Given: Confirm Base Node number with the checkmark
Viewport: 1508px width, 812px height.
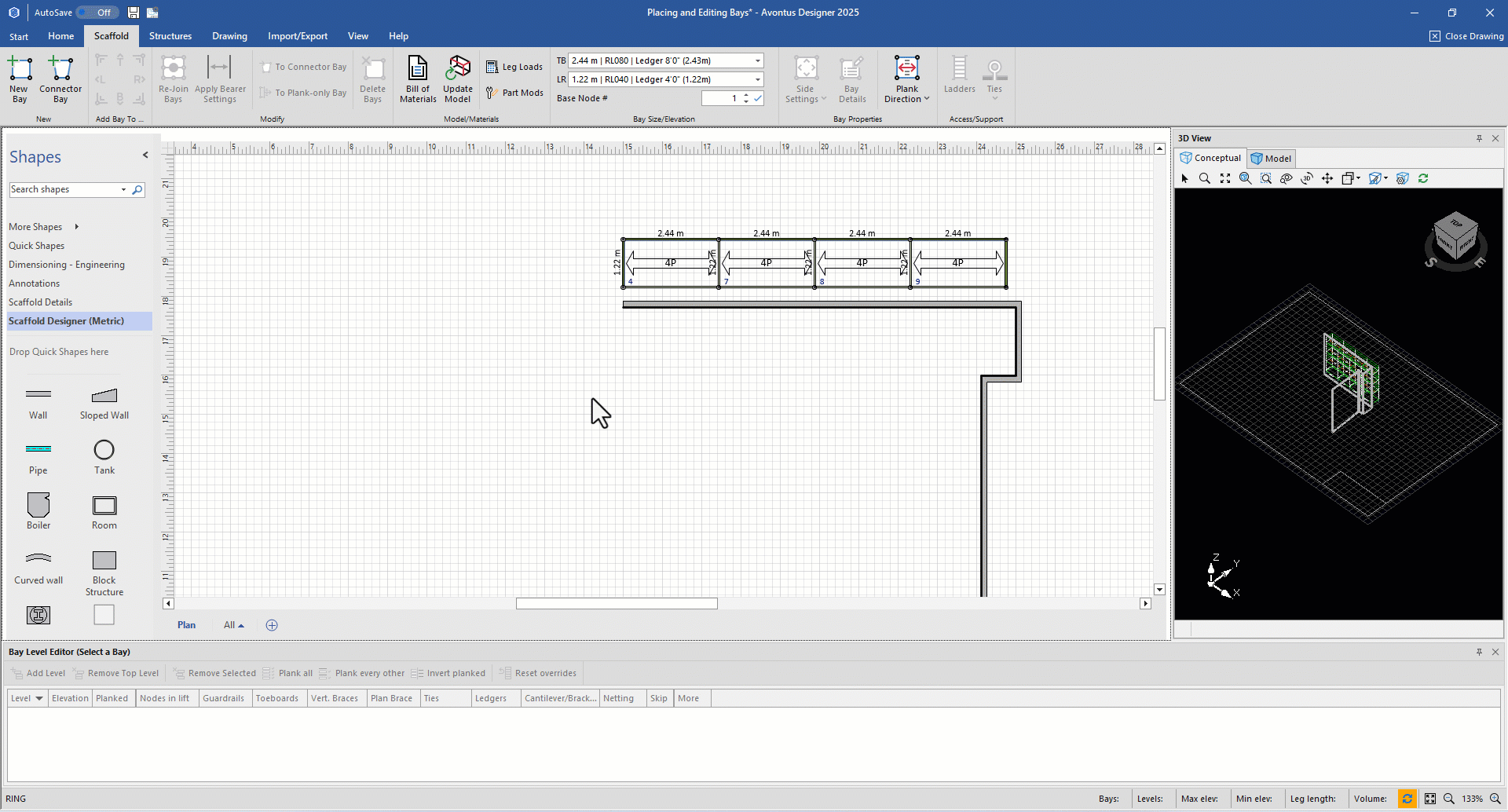Looking at the screenshot, I should (758, 98).
